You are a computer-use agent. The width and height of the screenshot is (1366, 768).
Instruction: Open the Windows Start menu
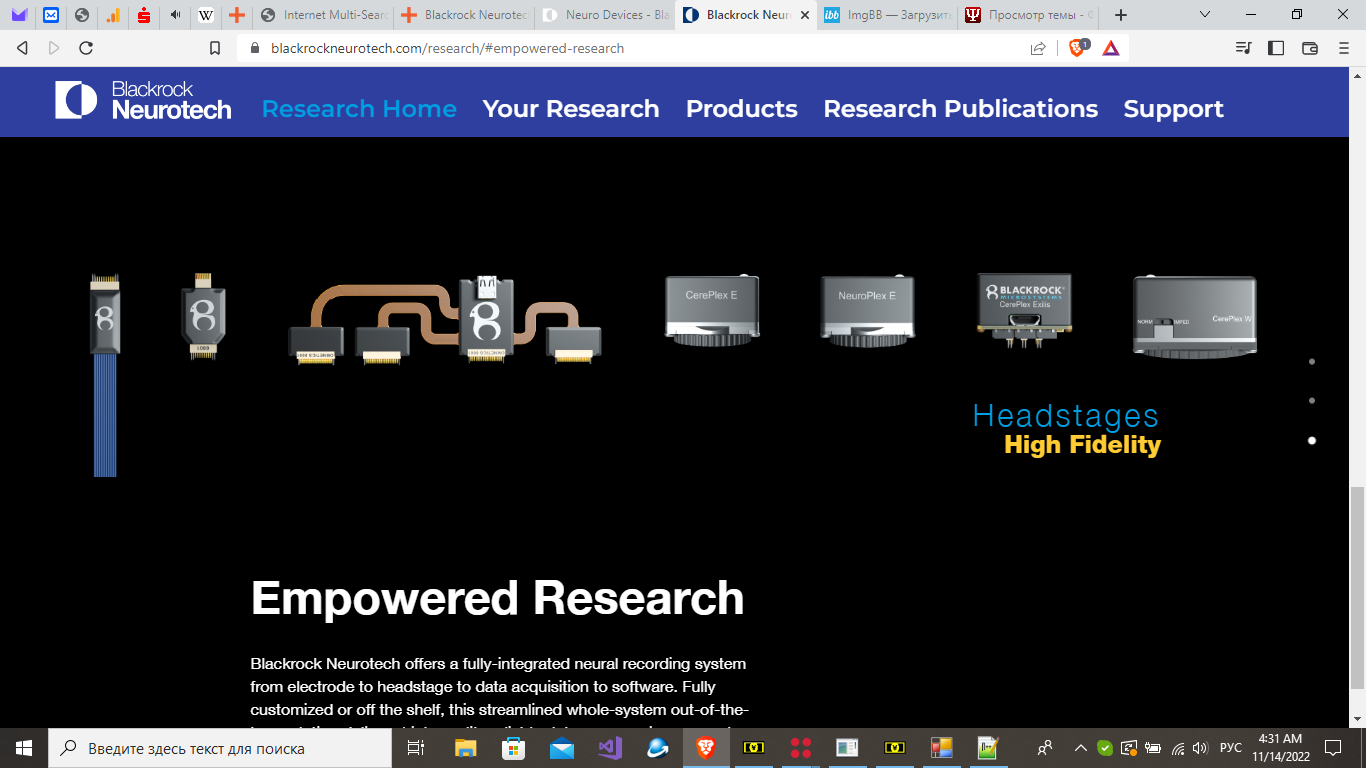coord(23,747)
